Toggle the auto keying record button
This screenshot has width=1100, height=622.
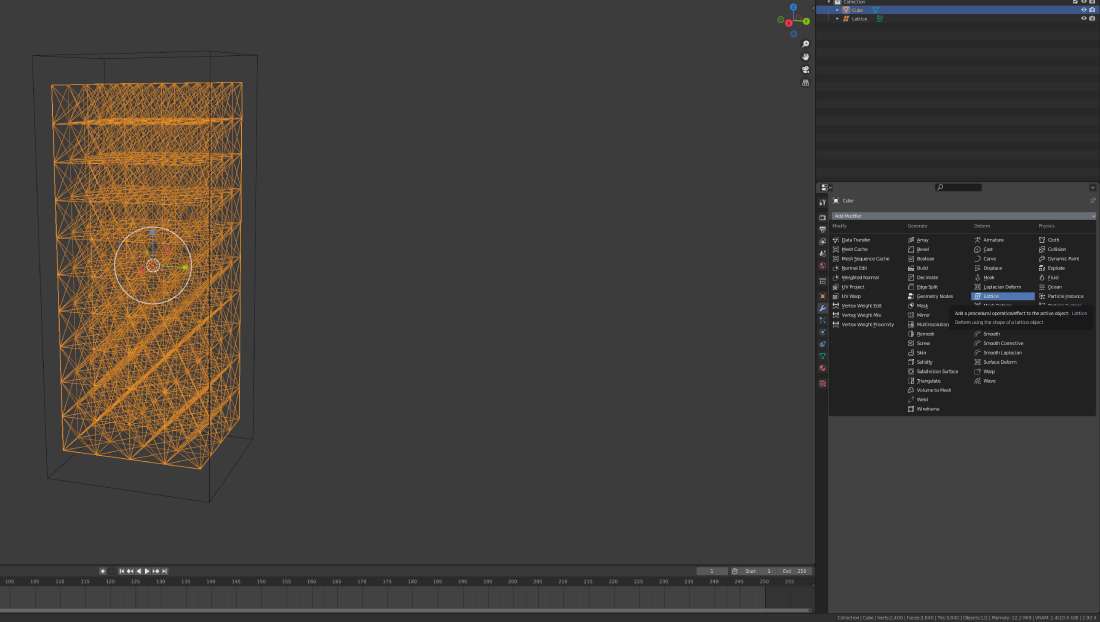pos(102,572)
